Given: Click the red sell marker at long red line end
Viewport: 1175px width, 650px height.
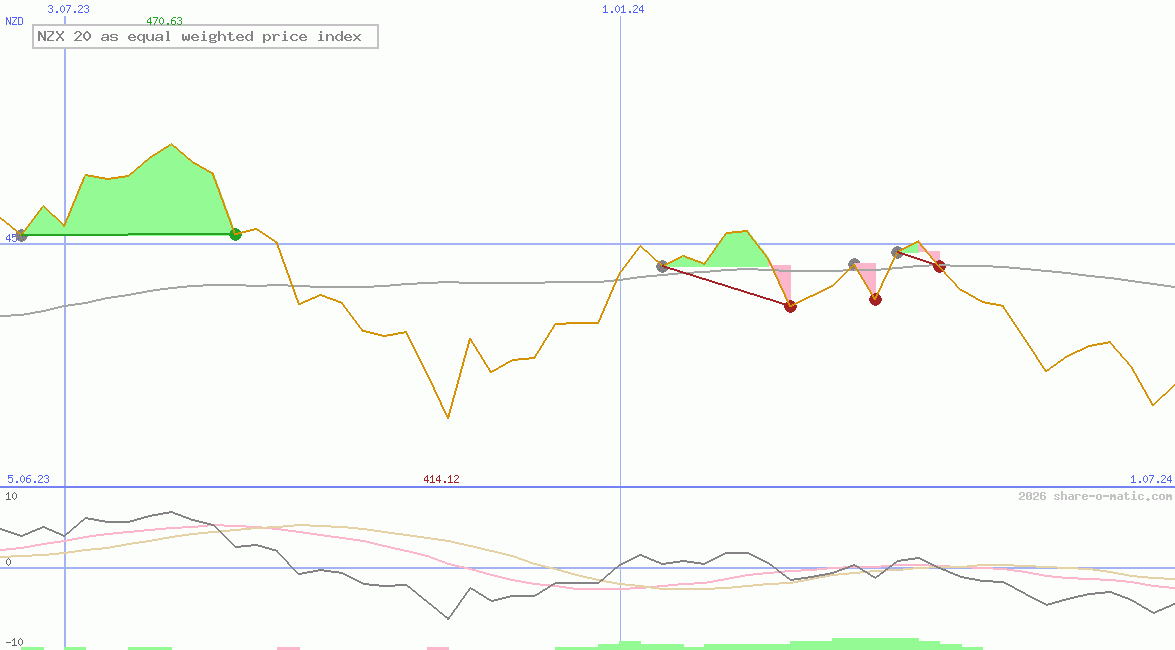Looking at the screenshot, I should [790, 306].
